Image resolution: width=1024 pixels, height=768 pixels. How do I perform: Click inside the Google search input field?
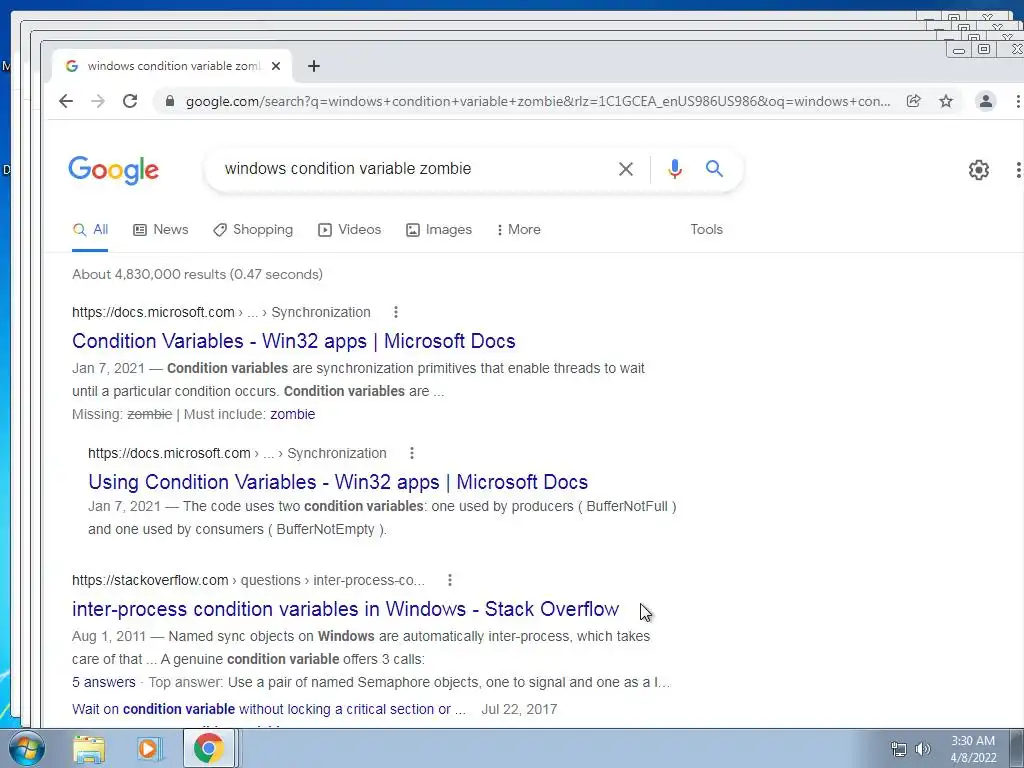(411, 168)
